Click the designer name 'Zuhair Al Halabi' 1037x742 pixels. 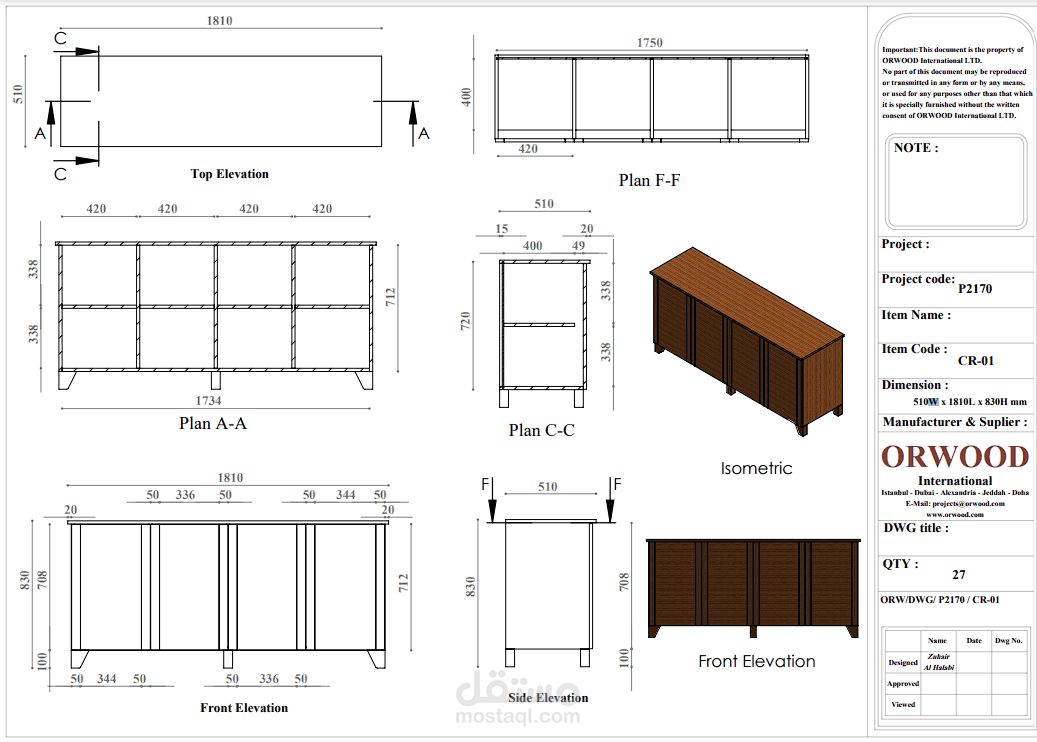(938, 662)
